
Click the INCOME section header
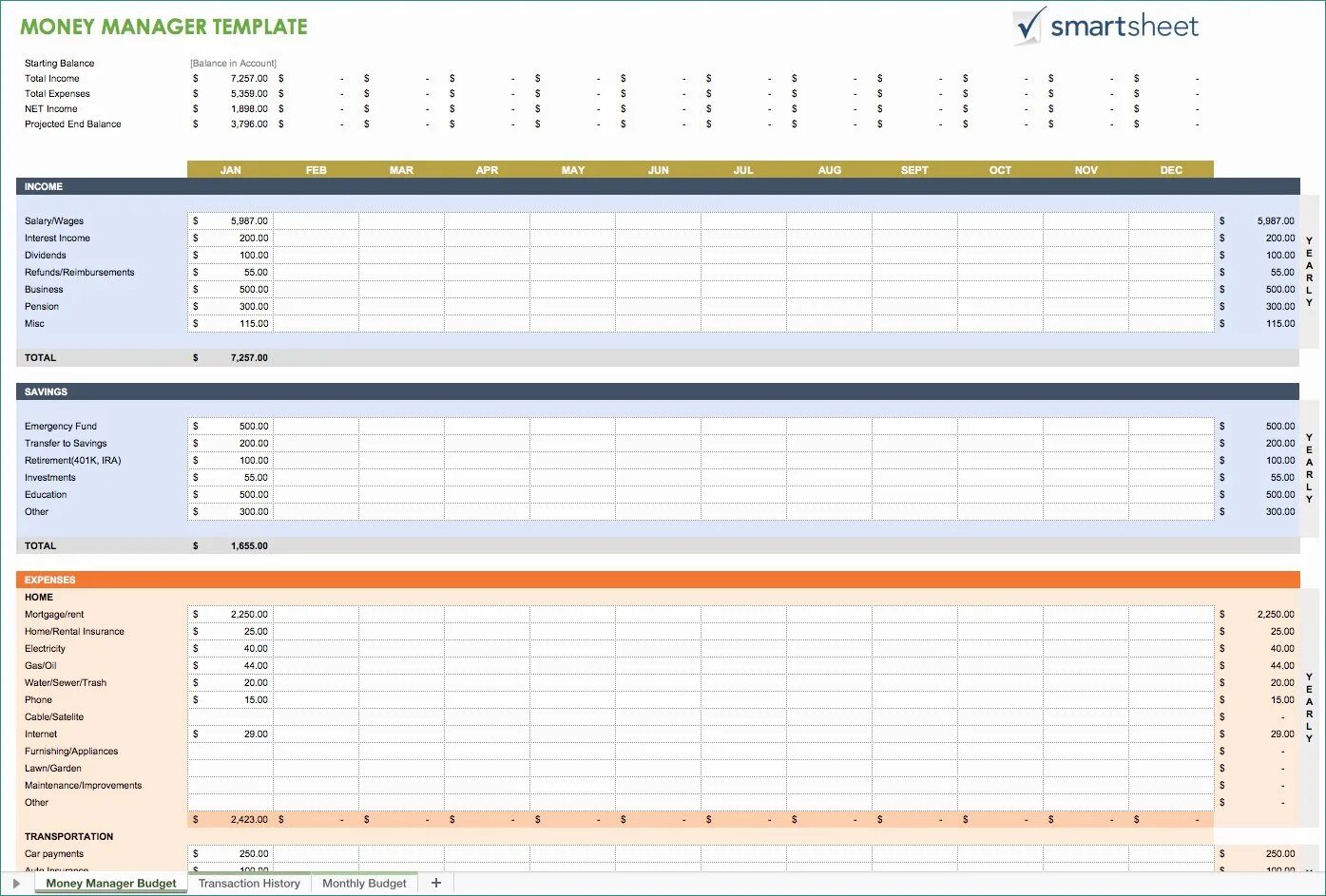(x=658, y=187)
